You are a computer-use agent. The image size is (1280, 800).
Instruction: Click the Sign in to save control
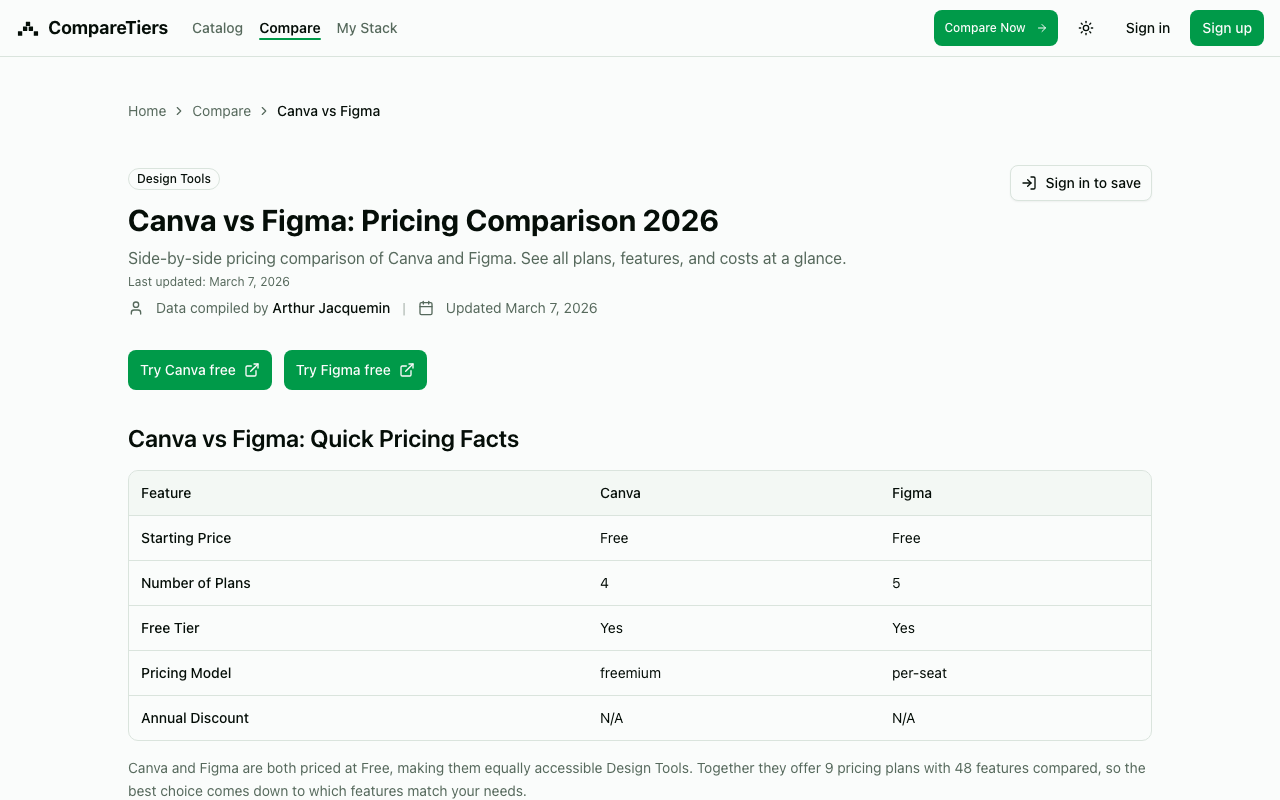1080,183
